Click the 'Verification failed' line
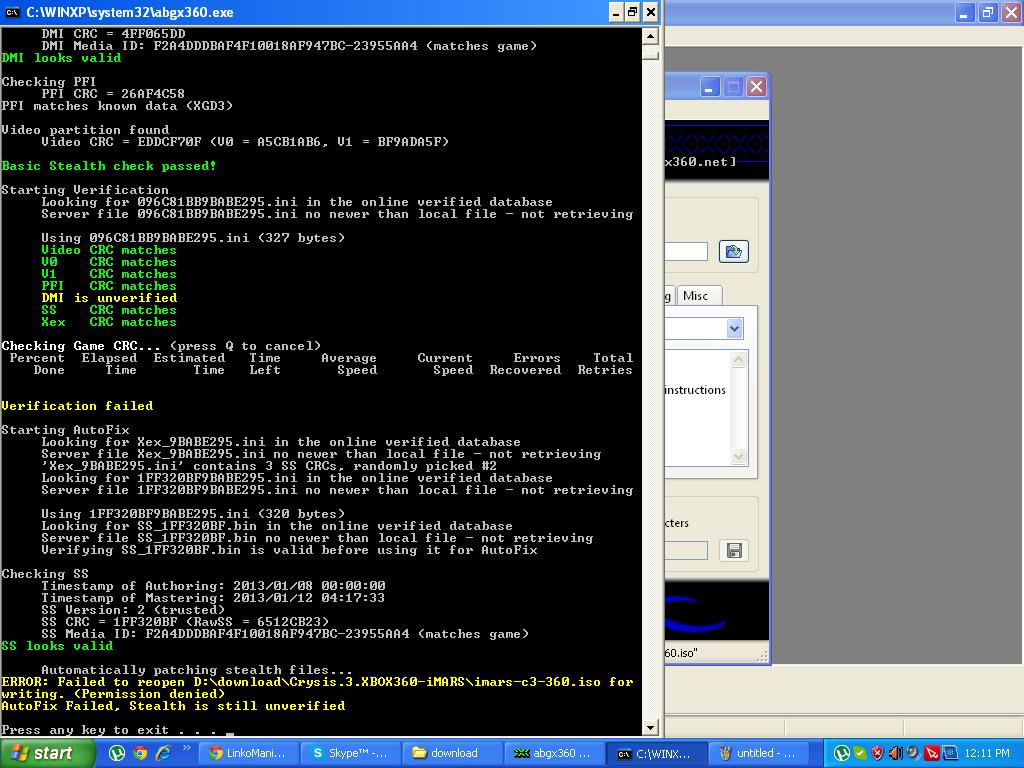 tap(77, 406)
